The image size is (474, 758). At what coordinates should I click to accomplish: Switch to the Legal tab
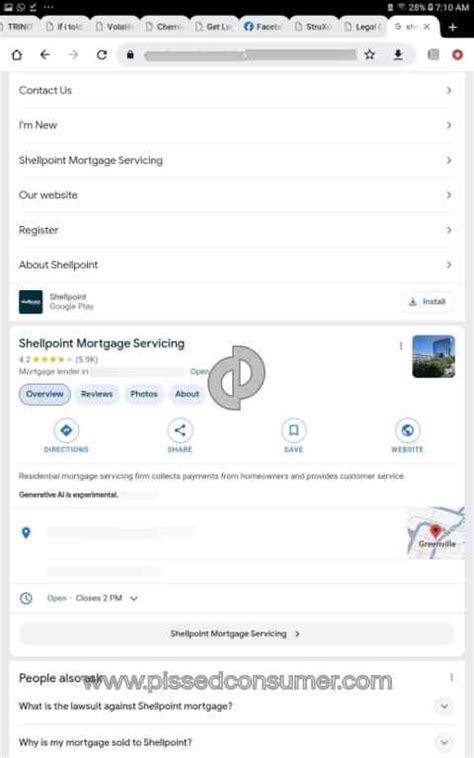click(363, 27)
